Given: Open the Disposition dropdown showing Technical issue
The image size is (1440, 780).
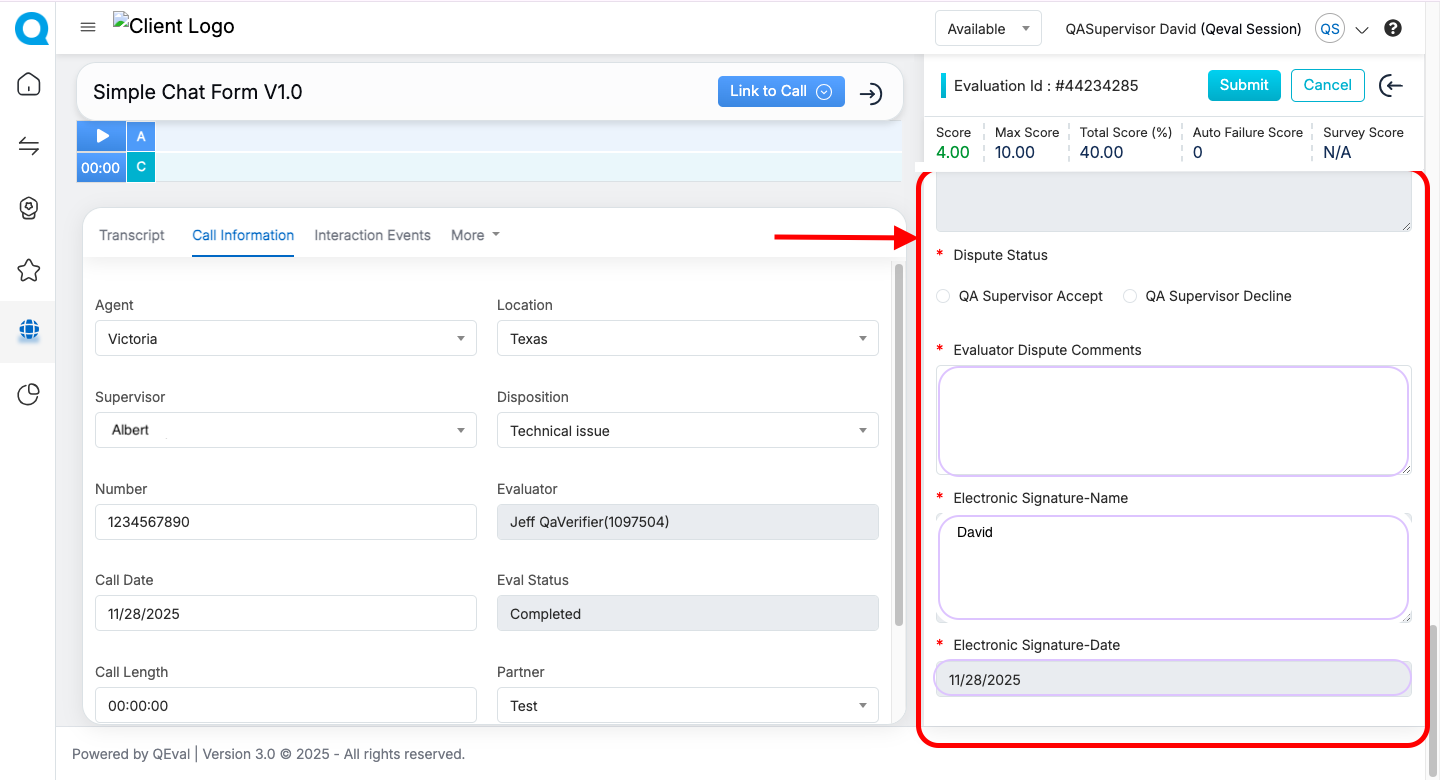Looking at the screenshot, I should click(687, 431).
